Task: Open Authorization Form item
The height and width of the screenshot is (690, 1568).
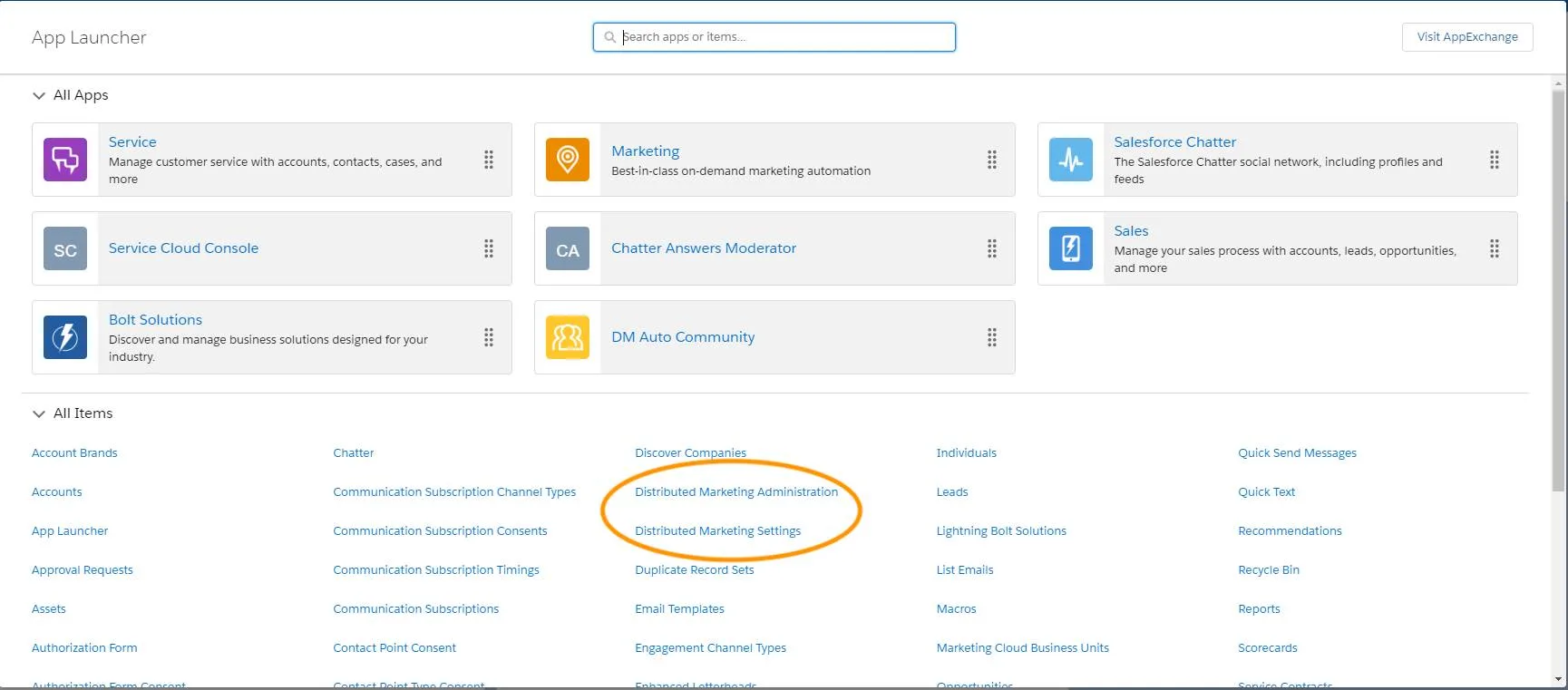Action: [84, 648]
